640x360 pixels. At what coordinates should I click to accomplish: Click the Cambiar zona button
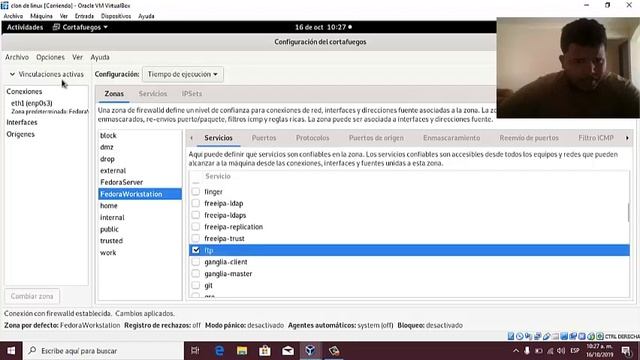point(32,296)
